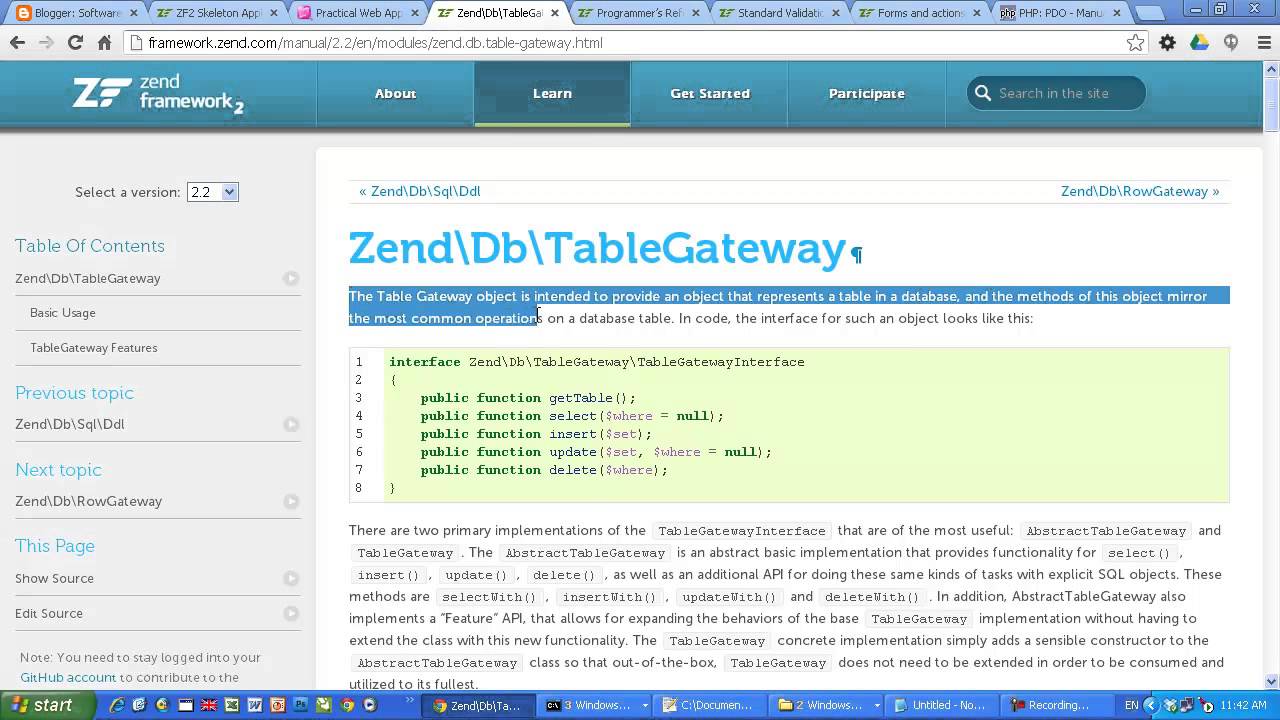Expand Zend\Db\Sql\Ddl arrow under Previous topic
This screenshot has height=720, width=1280.
coord(291,425)
